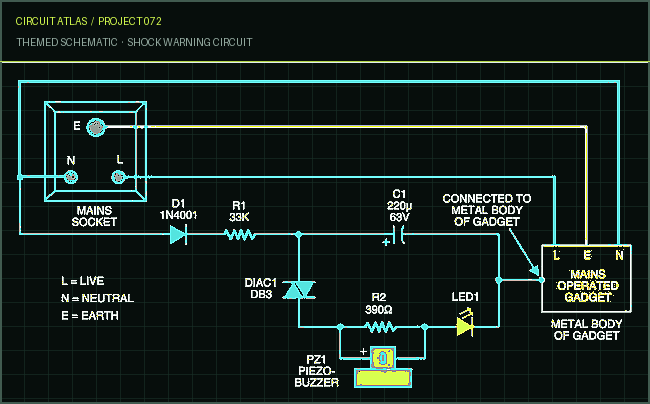Screen dimensions: 650x404
Task: Click the 'C1 220µ 63V' label
Action: pos(399,206)
